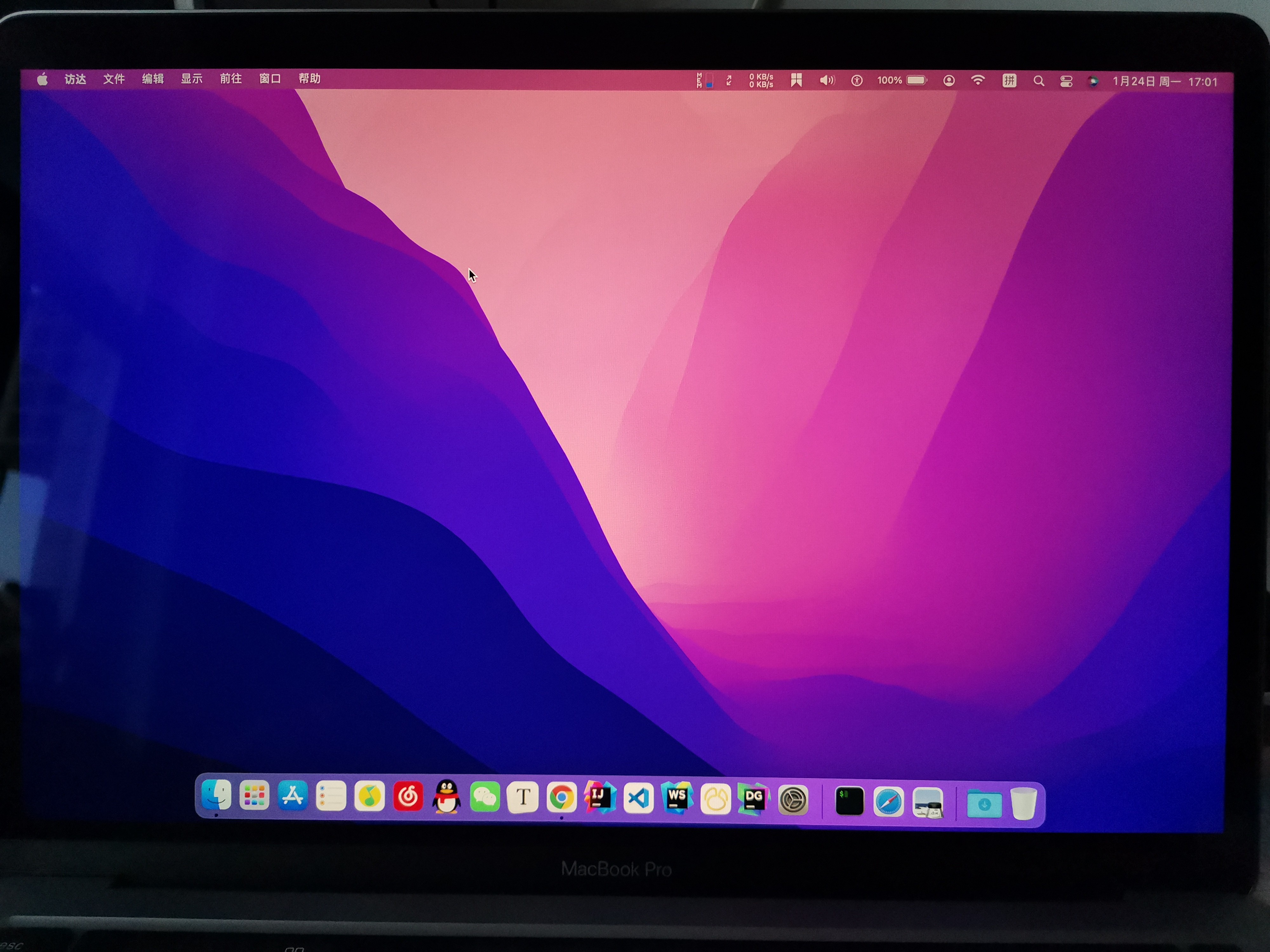The height and width of the screenshot is (952, 1270).
Task: Open the Downloads folder stack
Action: 984,804
